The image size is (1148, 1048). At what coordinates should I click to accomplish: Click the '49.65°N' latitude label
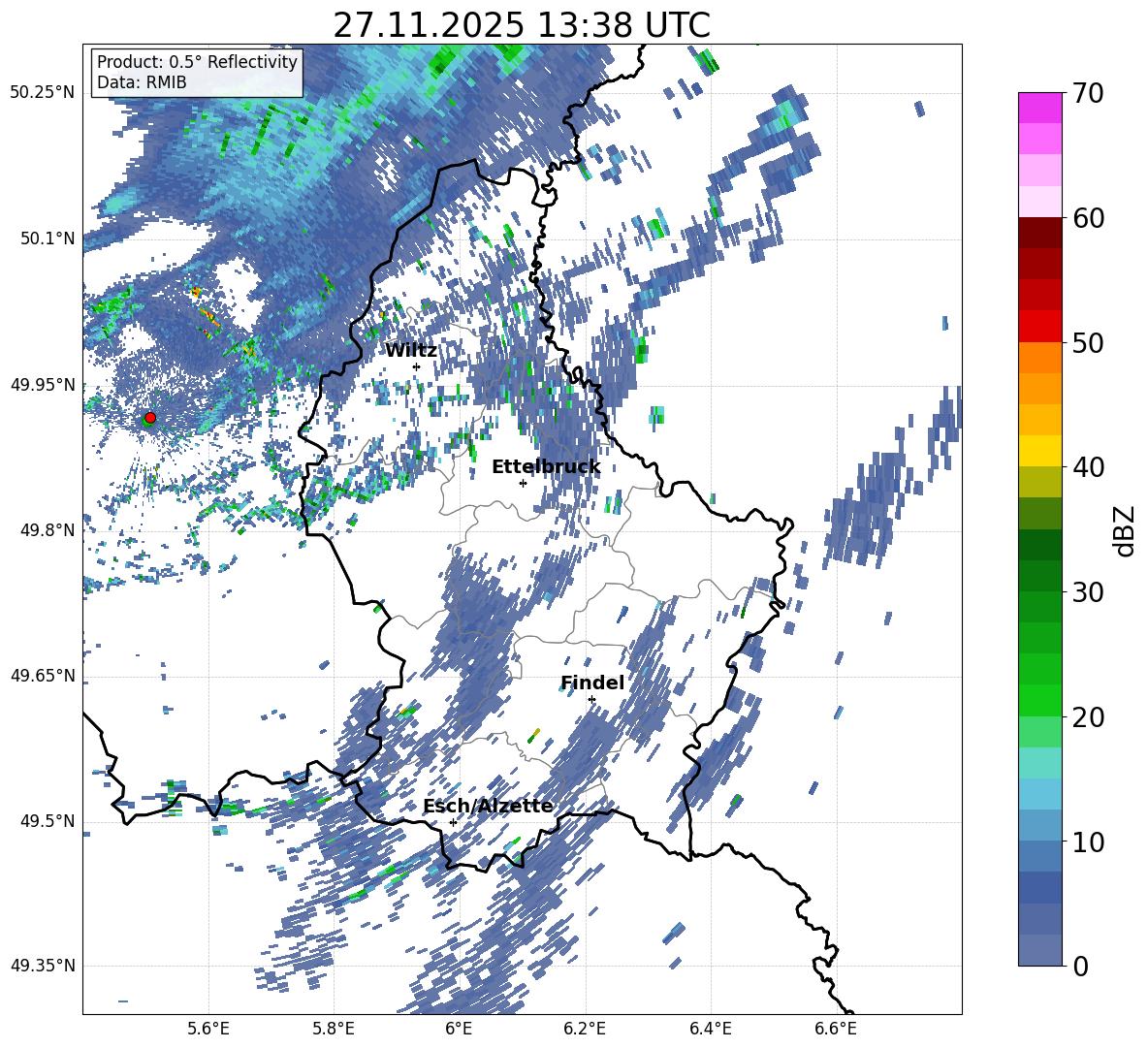(43, 676)
